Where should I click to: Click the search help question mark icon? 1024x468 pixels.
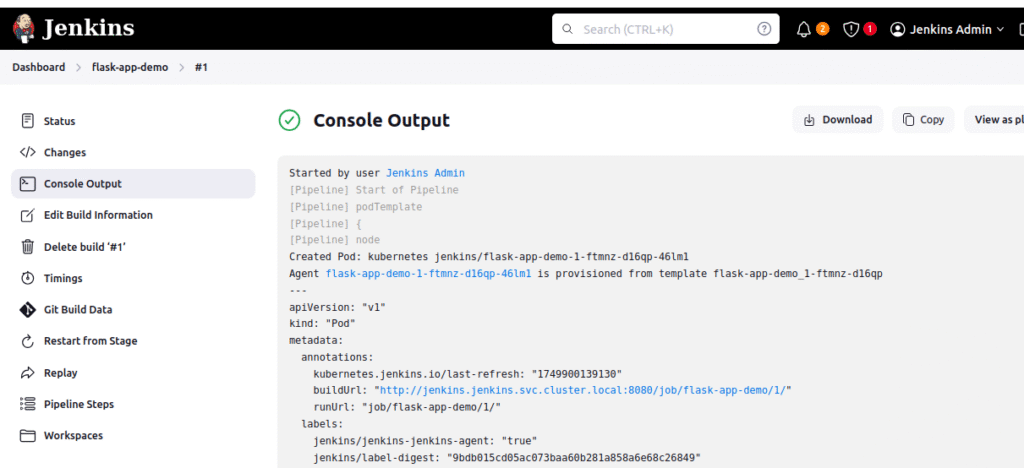[x=764, y=29]
